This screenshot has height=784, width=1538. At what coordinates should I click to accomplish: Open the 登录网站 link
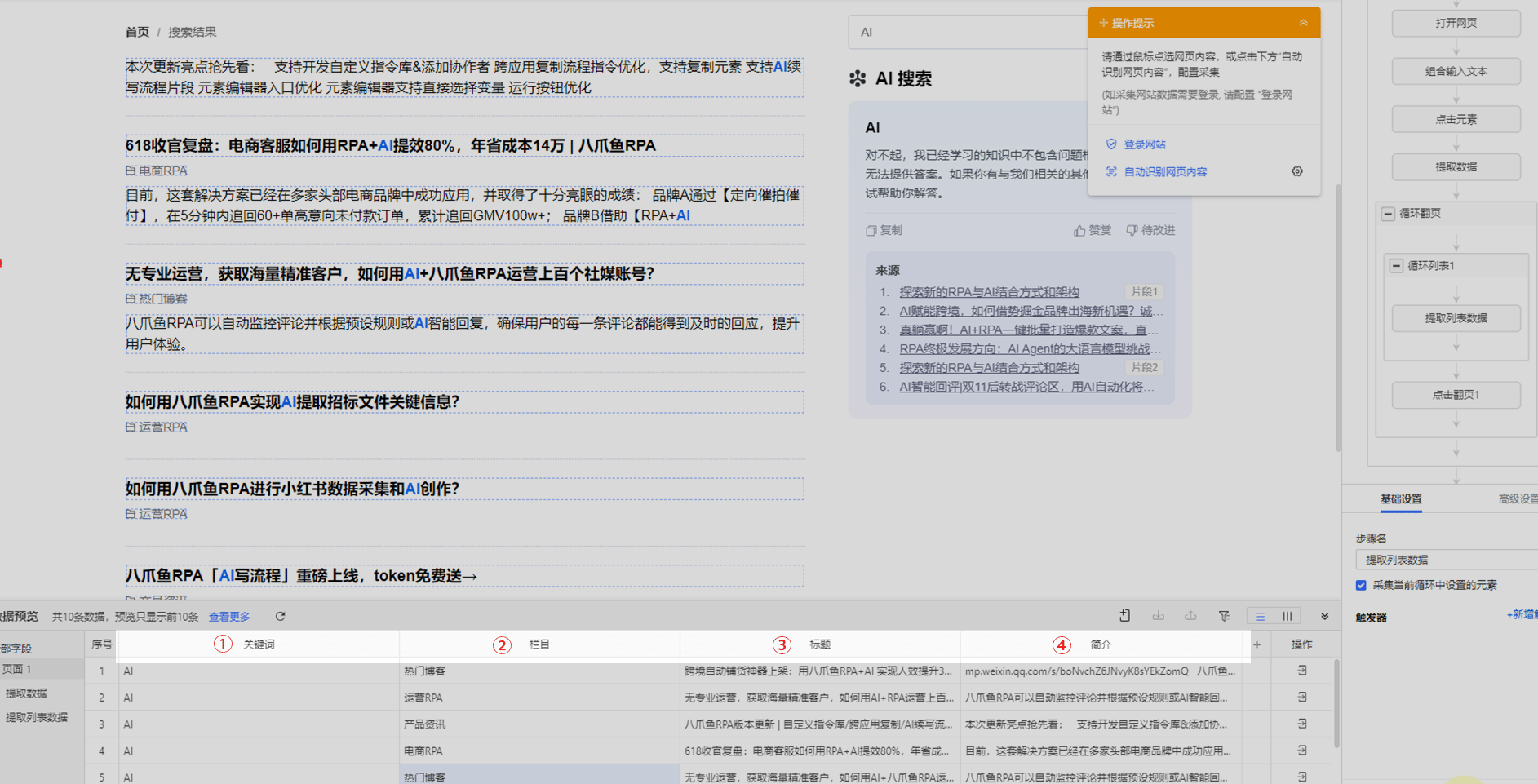click(x=1145, y=144)
